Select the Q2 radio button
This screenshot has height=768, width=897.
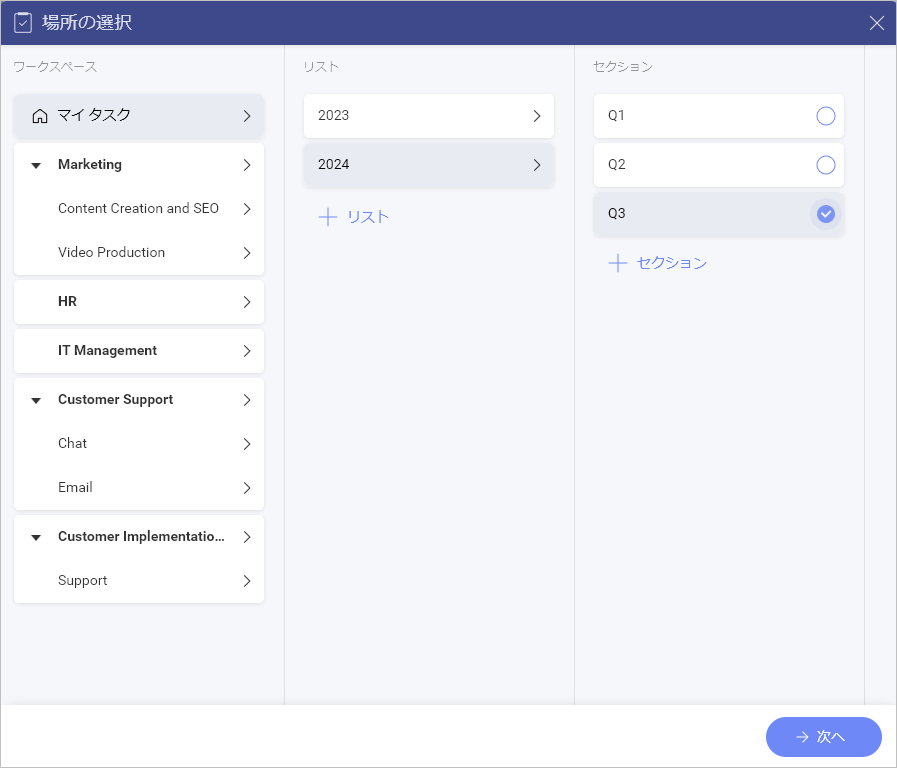pyautogui.click(x=825, y=165)
